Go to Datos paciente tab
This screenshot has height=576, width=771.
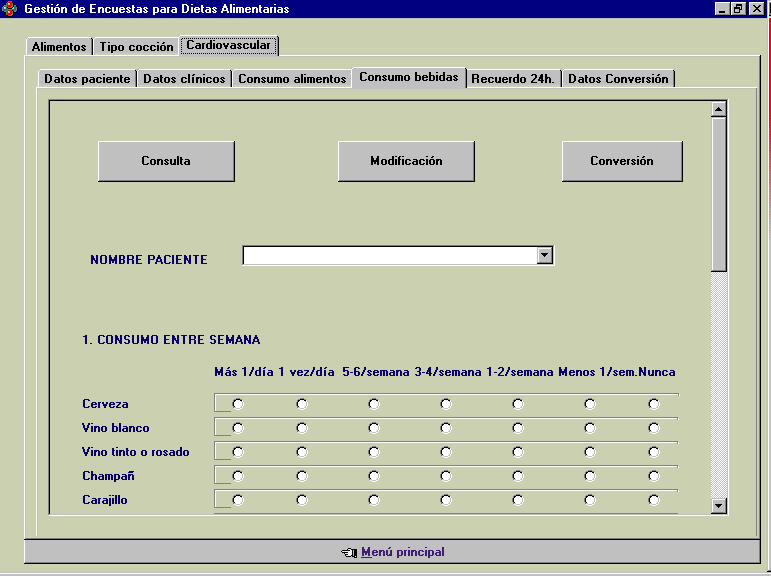87,79
